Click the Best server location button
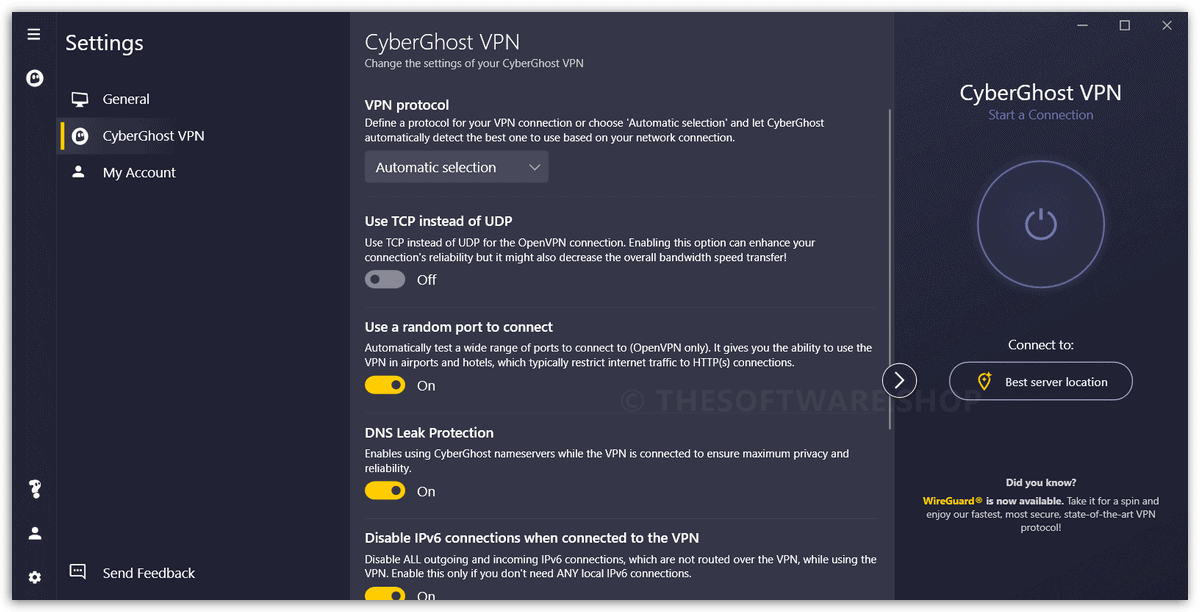This screenshot has width=1200, height=612. click(x=1040, y=381)
